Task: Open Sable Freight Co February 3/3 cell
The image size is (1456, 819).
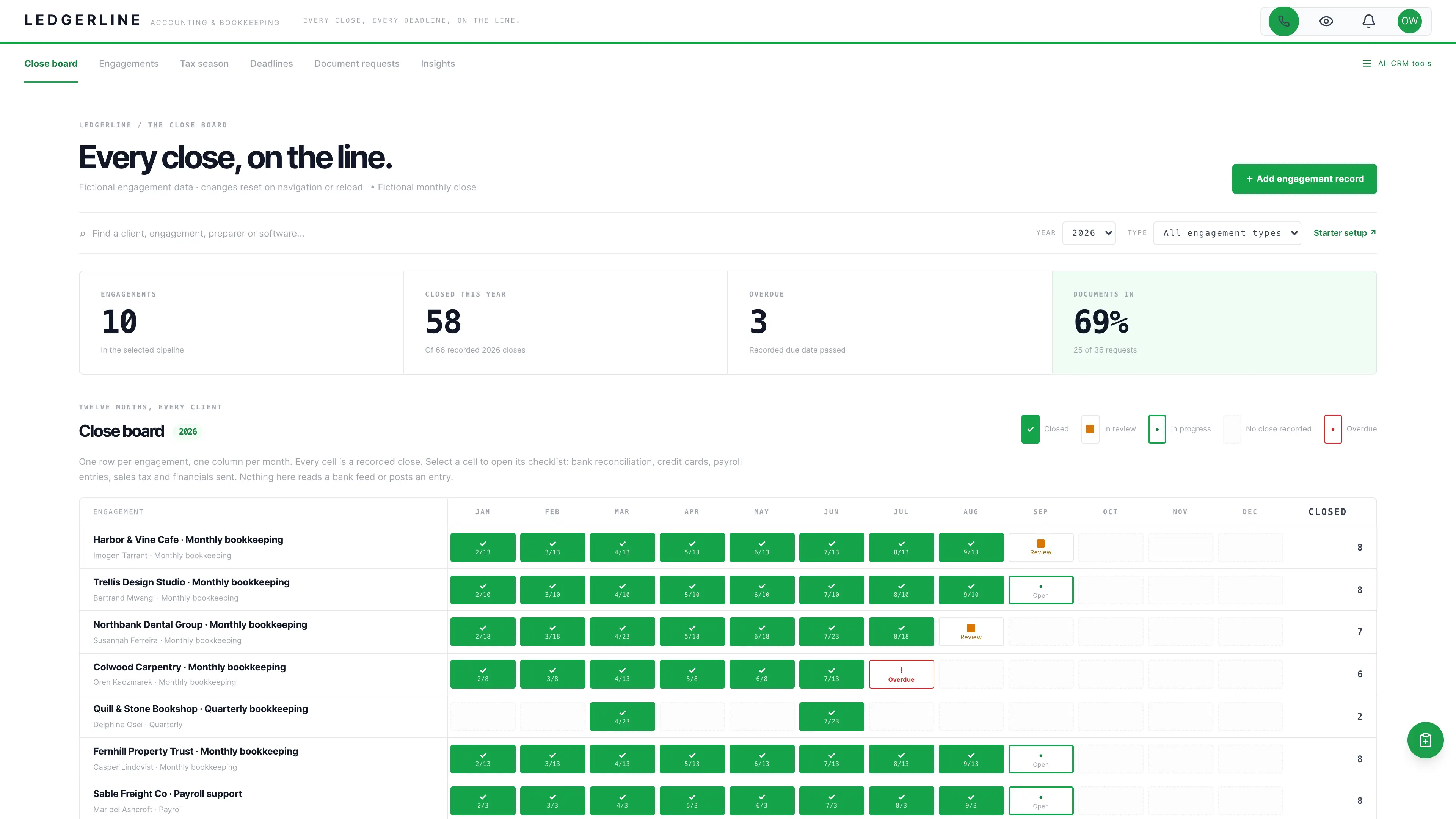Action: (552, 801)
